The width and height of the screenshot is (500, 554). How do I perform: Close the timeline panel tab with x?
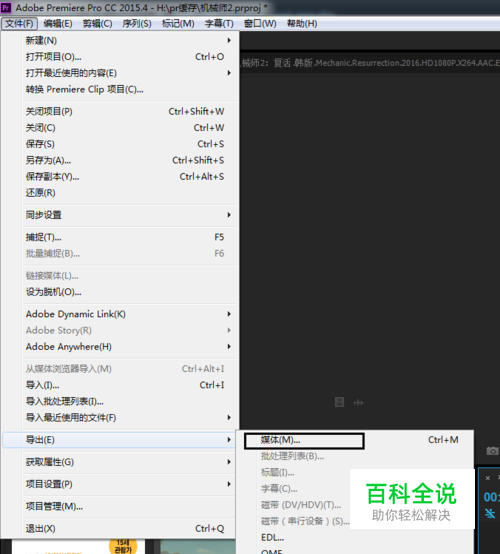488,478
